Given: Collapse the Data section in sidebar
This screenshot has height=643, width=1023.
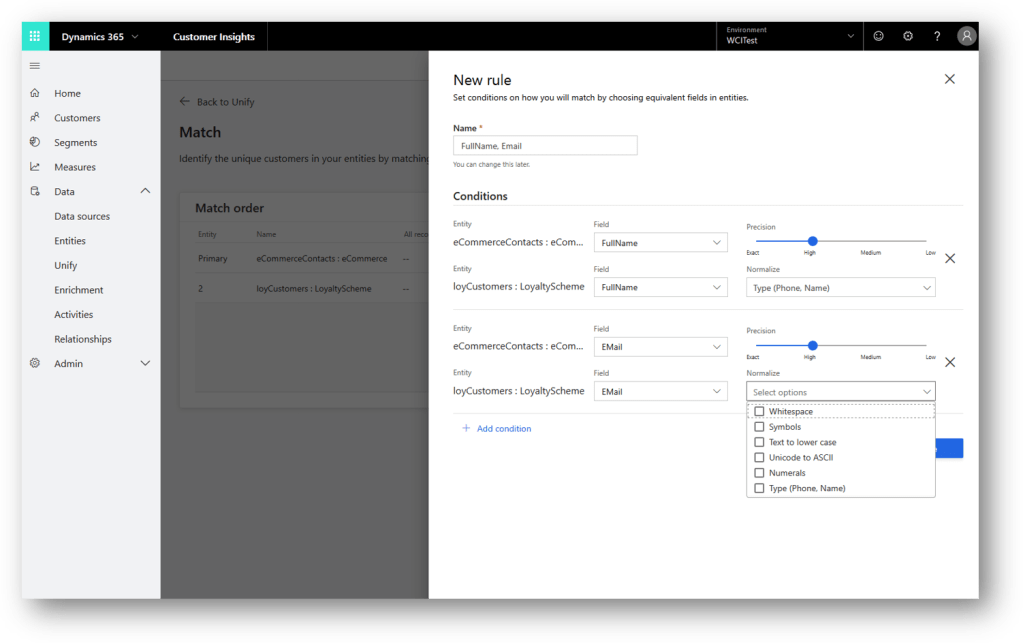Looking at the screenshot, I should pos(145,191).
